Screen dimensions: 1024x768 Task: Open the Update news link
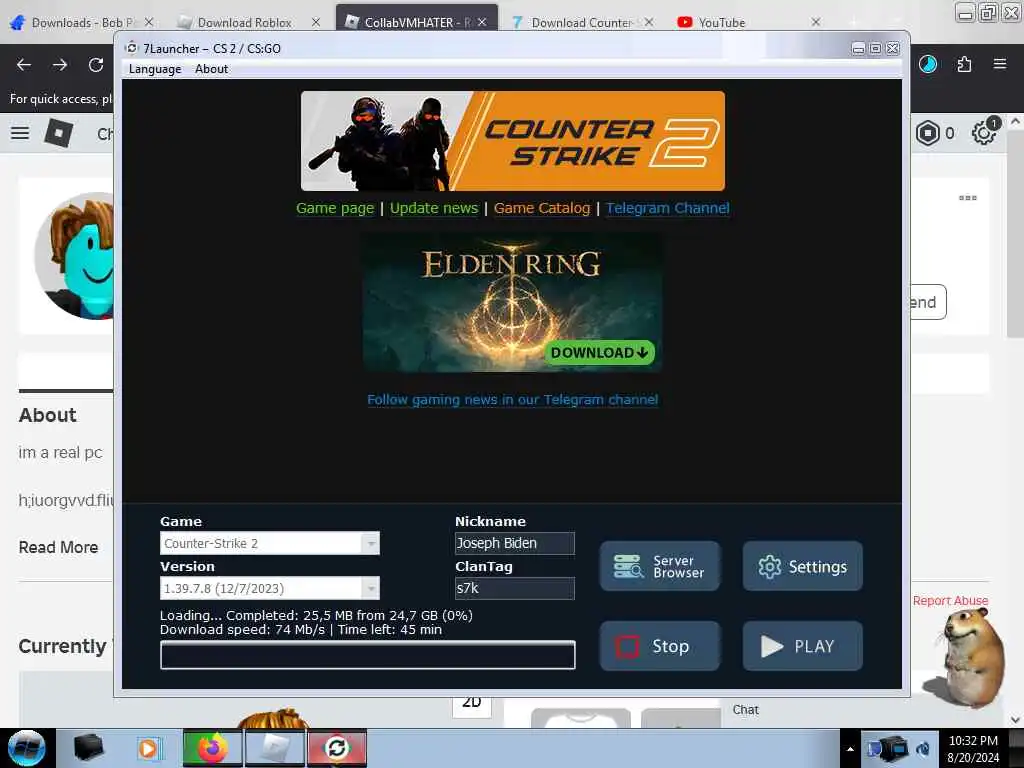434,208
